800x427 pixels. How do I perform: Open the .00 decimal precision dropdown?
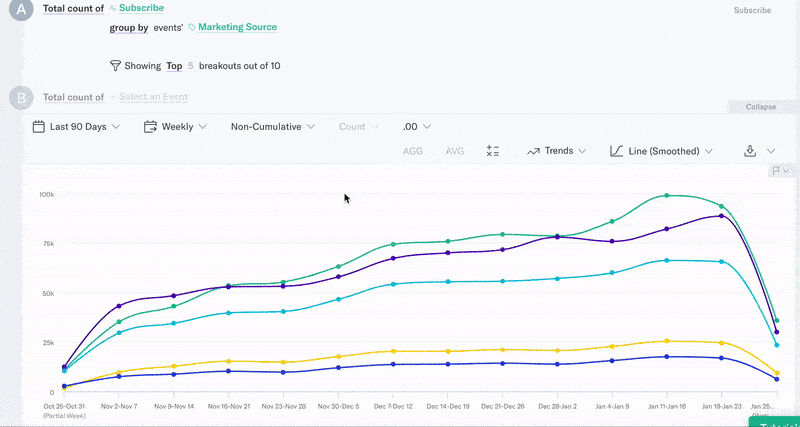[416, 127]
